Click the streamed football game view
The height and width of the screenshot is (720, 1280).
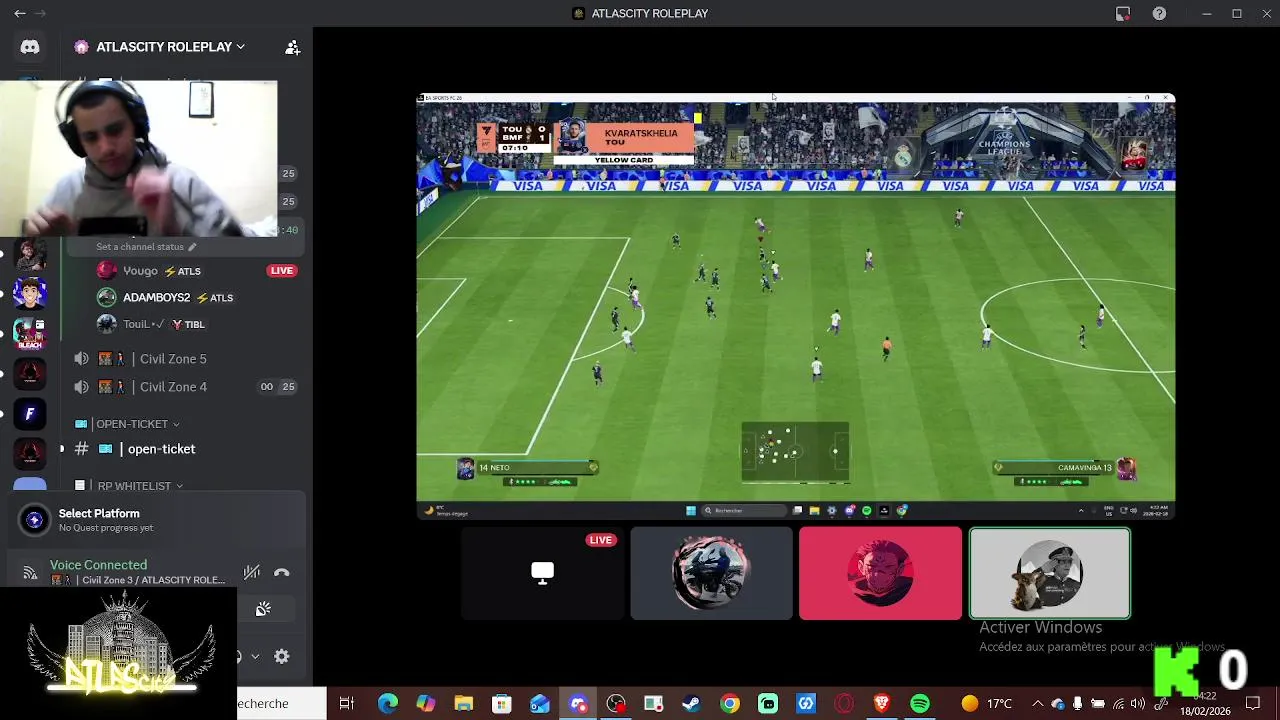[796, 306]
